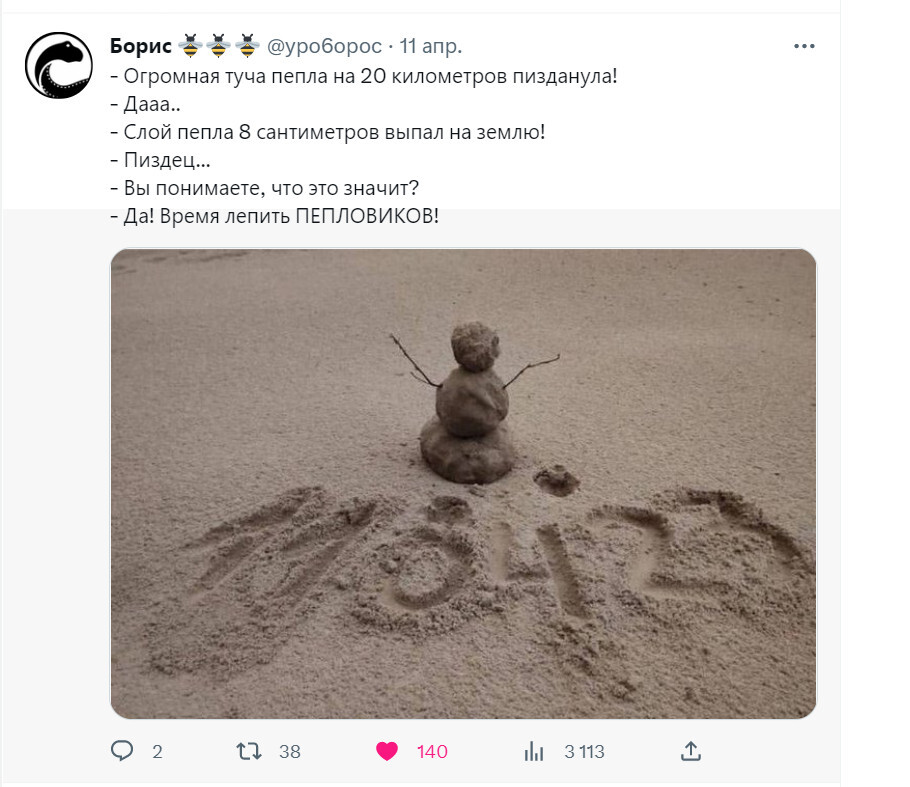Click the share upload icon
910x787 pixels.
[691, 751]
